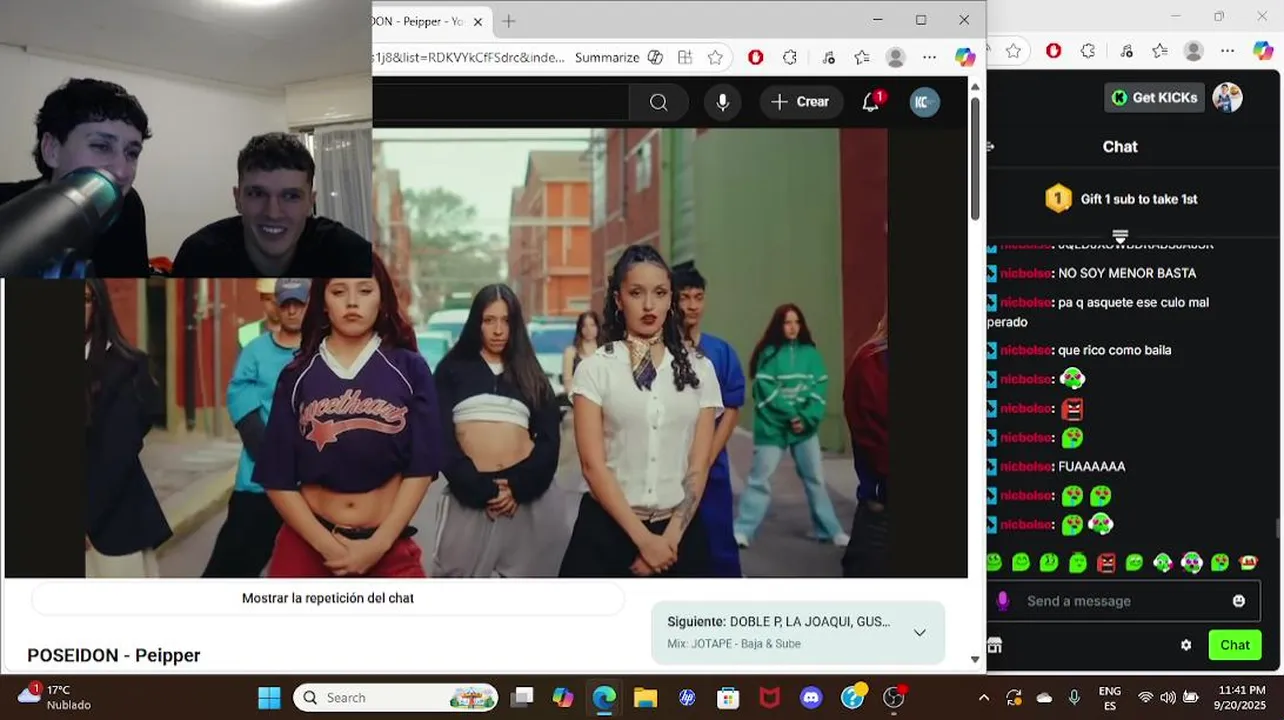Open the Favorites list icon in front browser
The image size is (1284, 720).
(862, 58)
